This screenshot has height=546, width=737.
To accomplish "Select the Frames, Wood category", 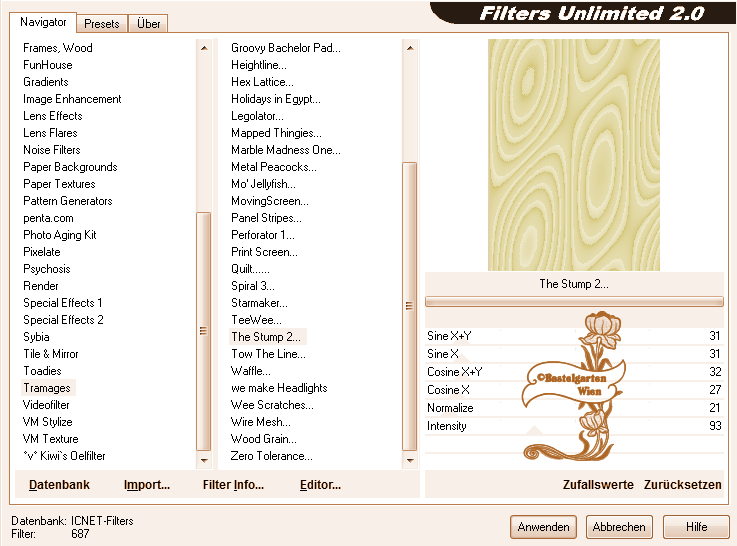I will coord(58,48).
